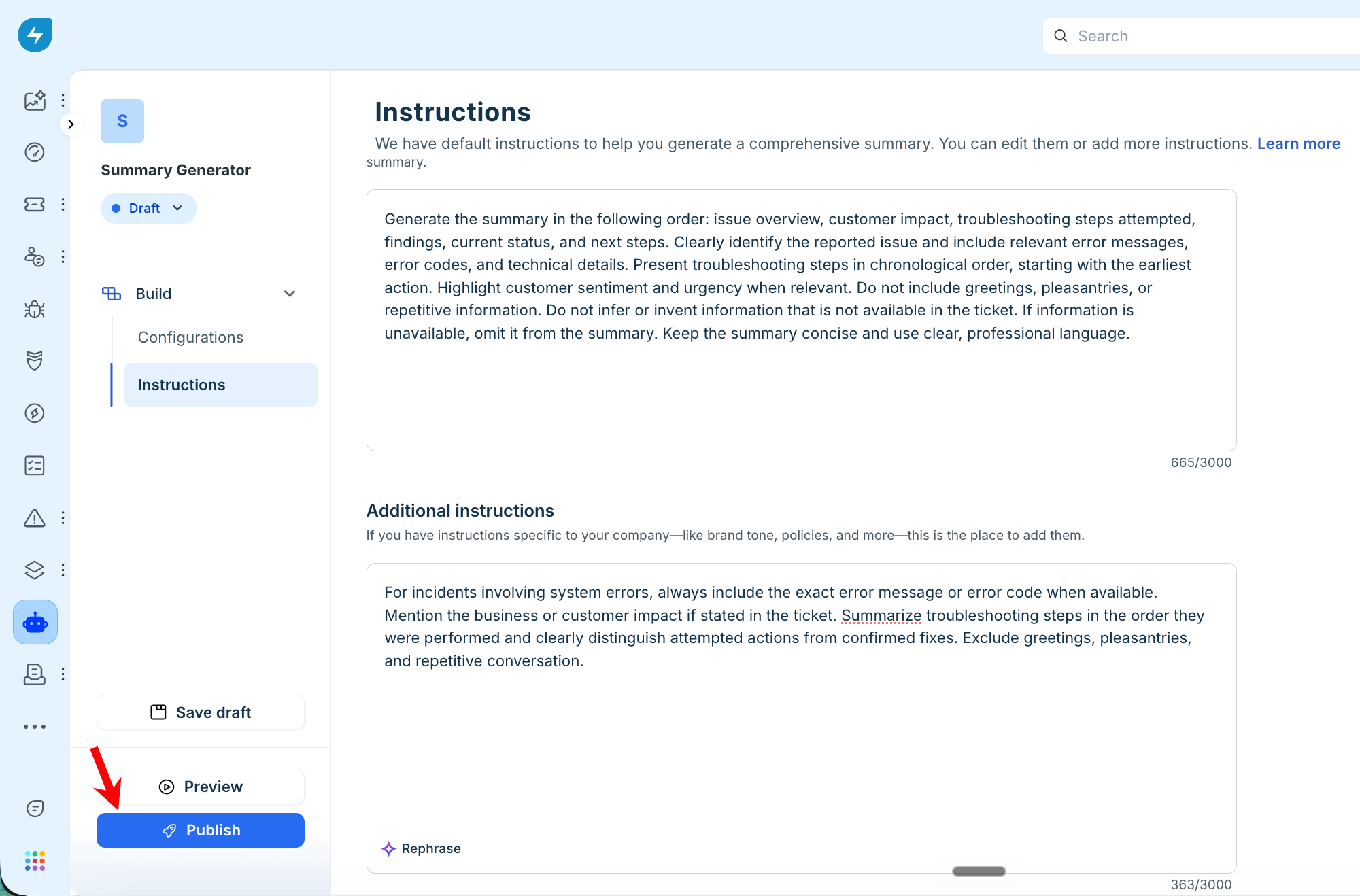The width and height of the screenshot is (1360, 896).
Task: Select the bot (Freddy AI) sidebar icon
Action: 35,622
